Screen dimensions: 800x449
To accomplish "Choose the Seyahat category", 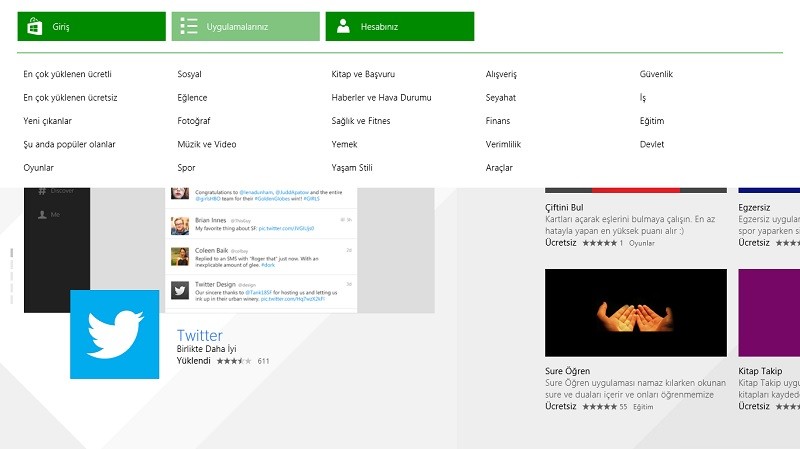I will coord(501,97).
